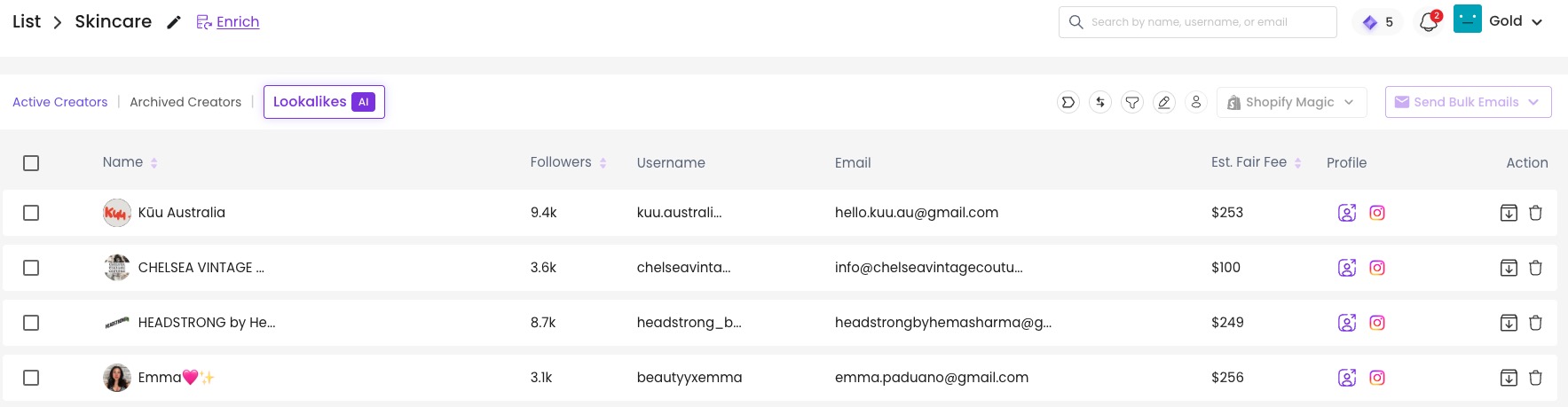This screenshot has height=407, width=1568.
Task: Click the transfer arrows toolbar icon
Action: [1100, 102]
